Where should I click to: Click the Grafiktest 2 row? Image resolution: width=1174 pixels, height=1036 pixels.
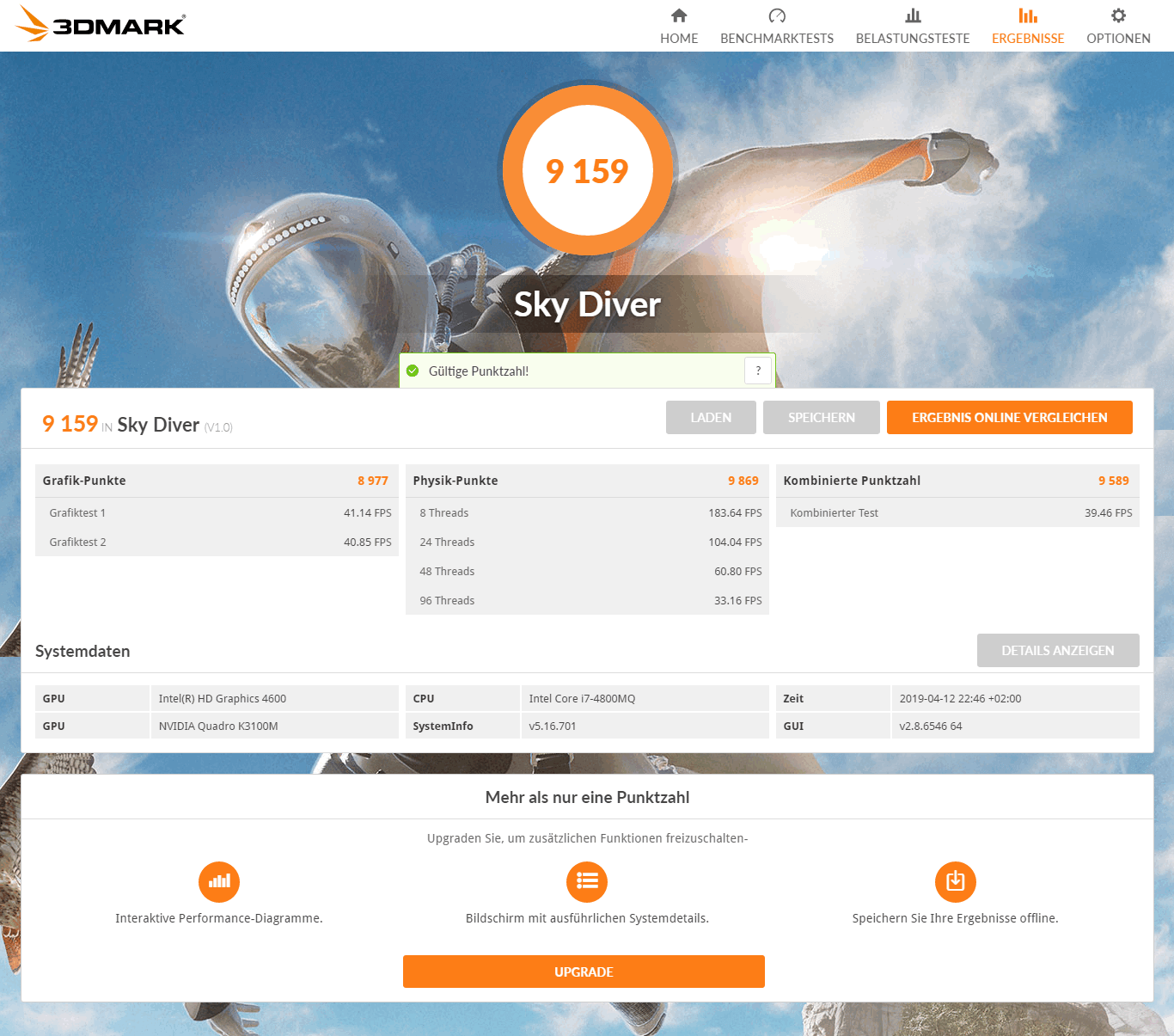217,542
